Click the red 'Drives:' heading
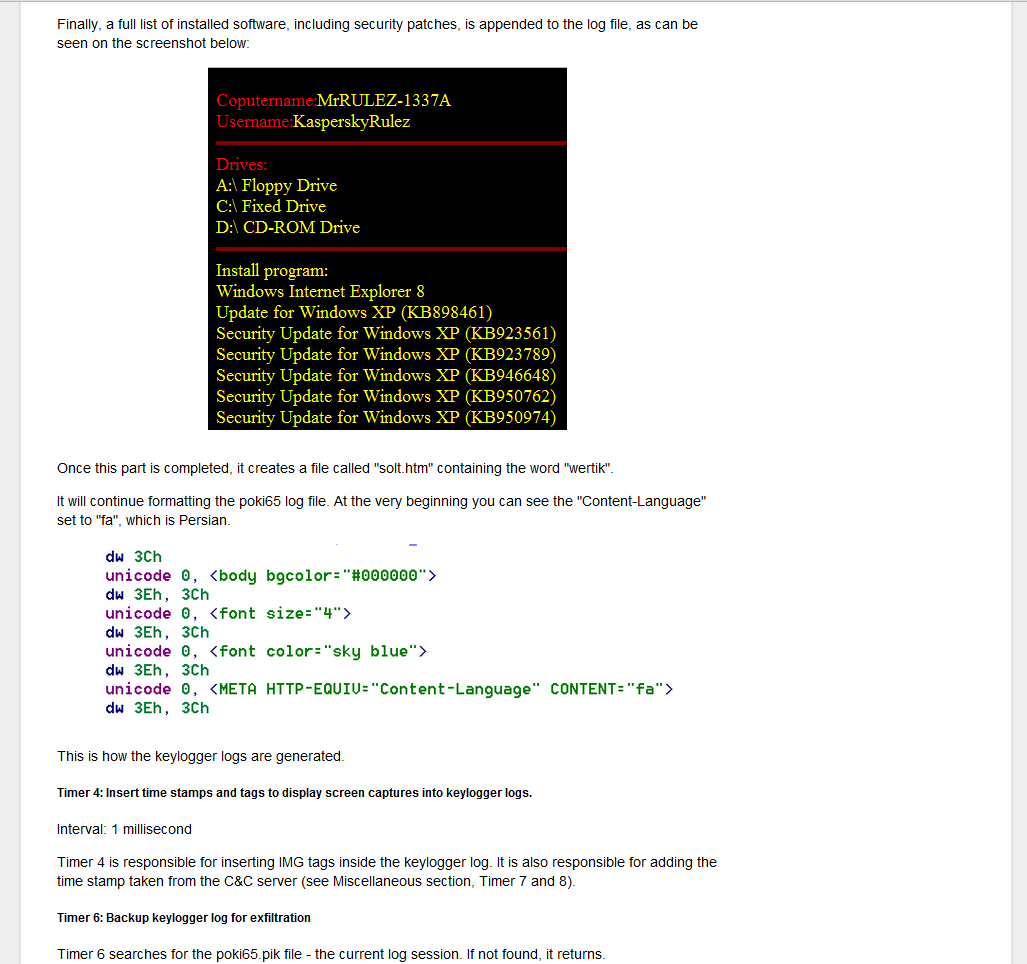The width and height of the screenshot is (1027, 964). [x=242, y=164]
